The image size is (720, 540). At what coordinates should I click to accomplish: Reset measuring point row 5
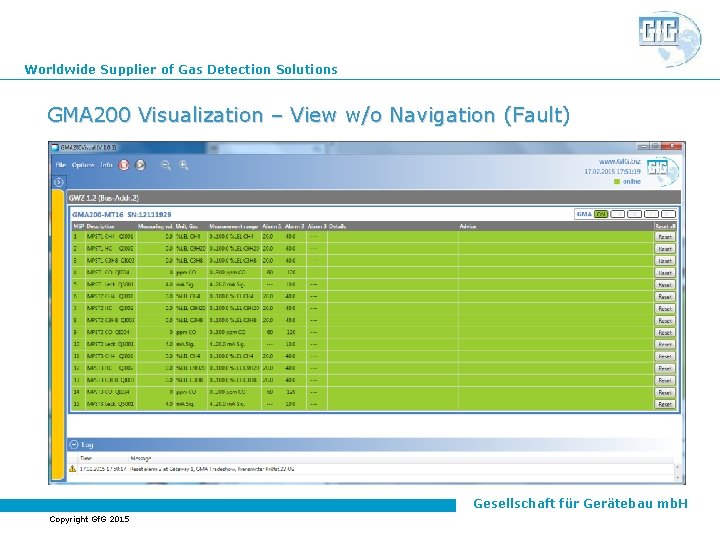click(x=665, y=285)
